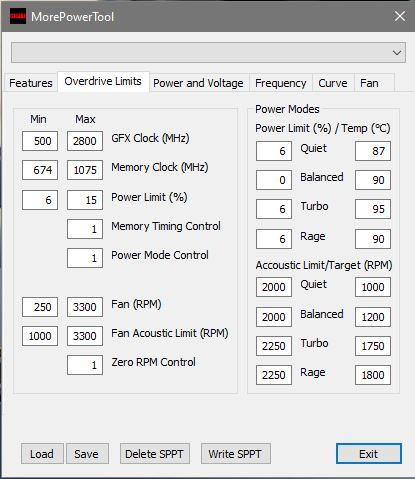Screen dimensions: 415x479
Task: Edit the Power Limit (%) maximum field
Action: tap(85, 200)
